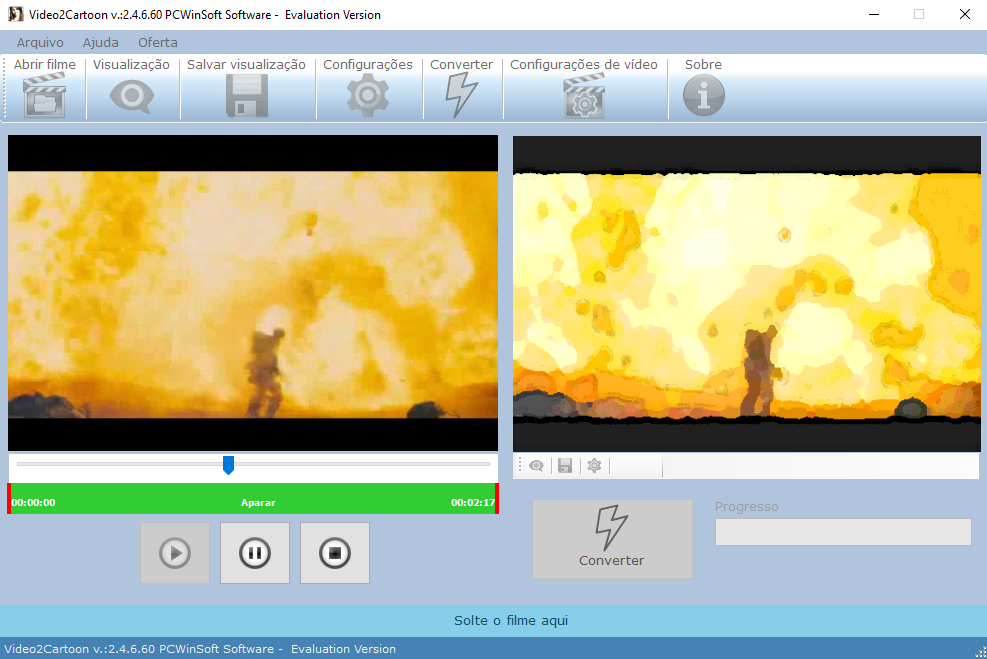This screenshot has width=987, height=659.
Task: Click small save icon below cartoon preview
Action: 565,466
